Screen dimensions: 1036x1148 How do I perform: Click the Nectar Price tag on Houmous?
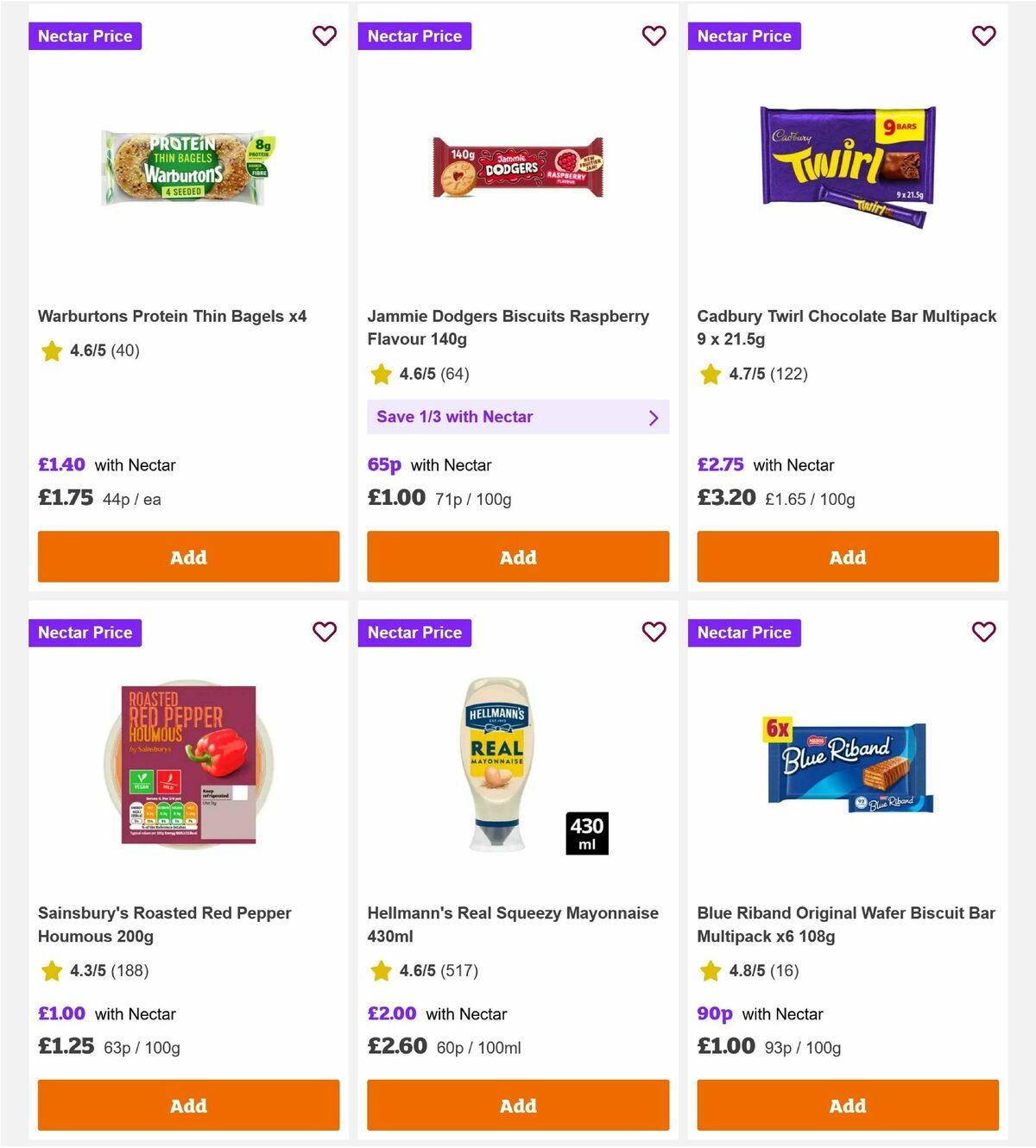(x=85, y=633)
